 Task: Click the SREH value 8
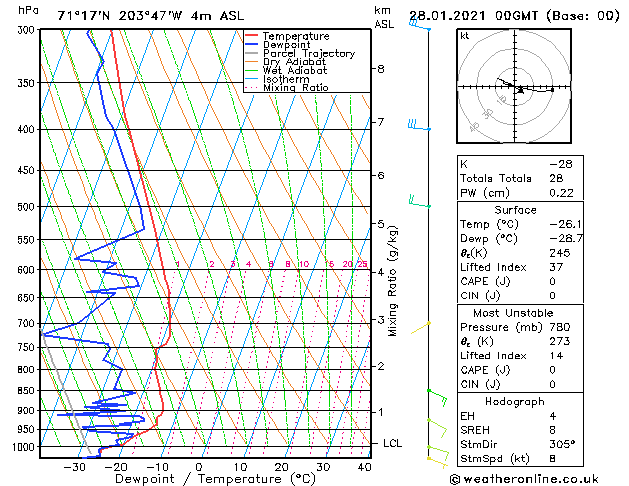click(552, 430)
